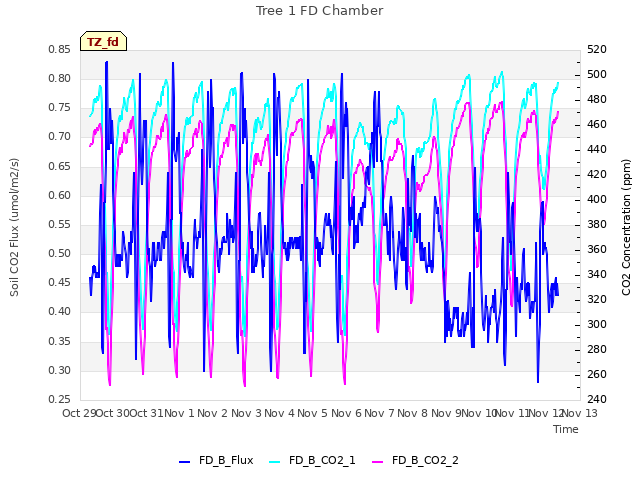
Task: Click the 460 right axis value
Action: [597, 124]
